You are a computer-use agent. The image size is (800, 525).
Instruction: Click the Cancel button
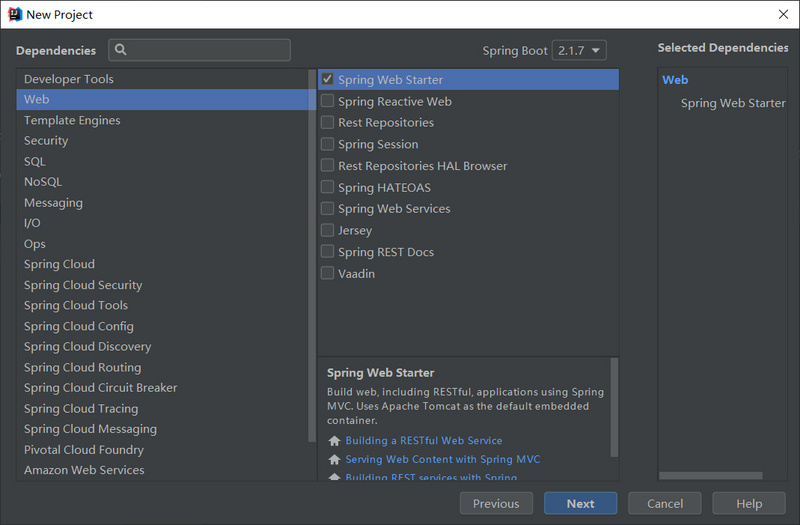pos(665,504)
